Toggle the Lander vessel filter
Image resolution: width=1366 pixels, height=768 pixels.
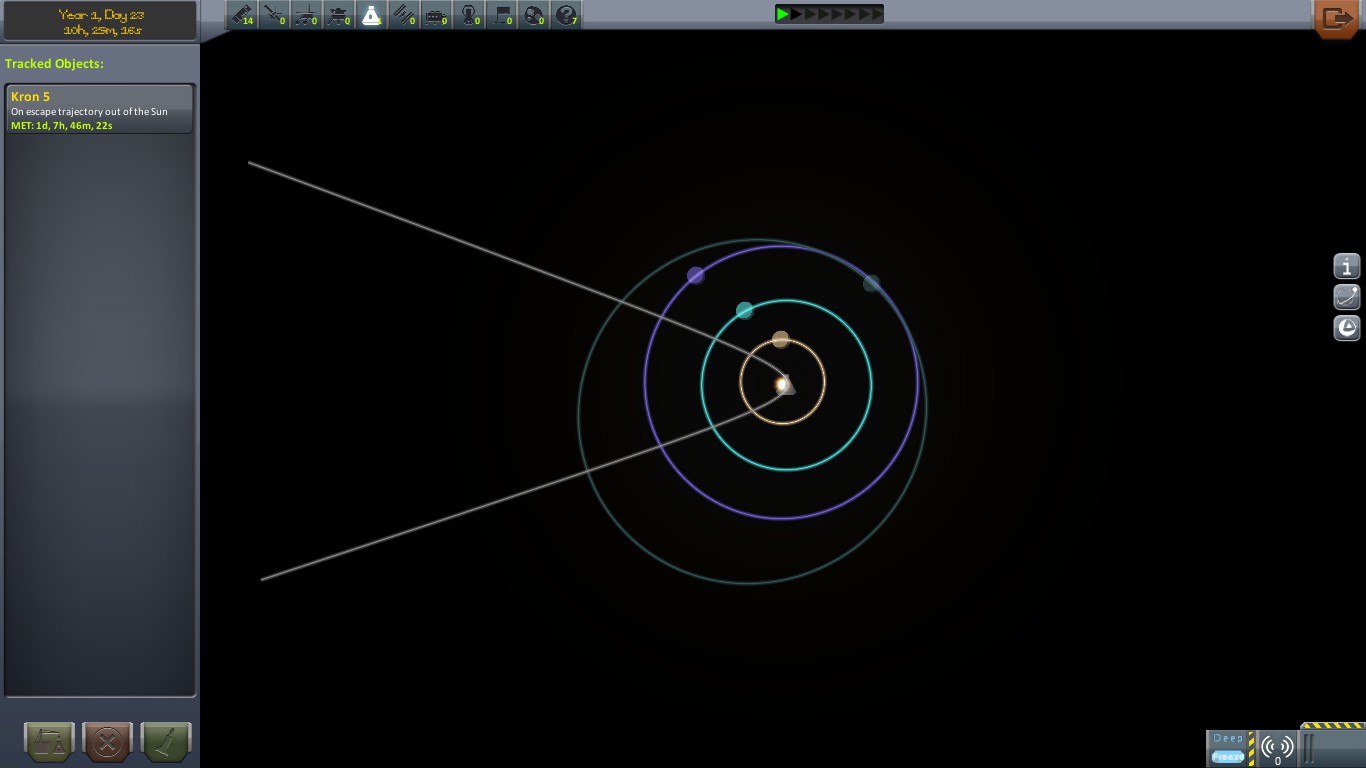(340, 15)
